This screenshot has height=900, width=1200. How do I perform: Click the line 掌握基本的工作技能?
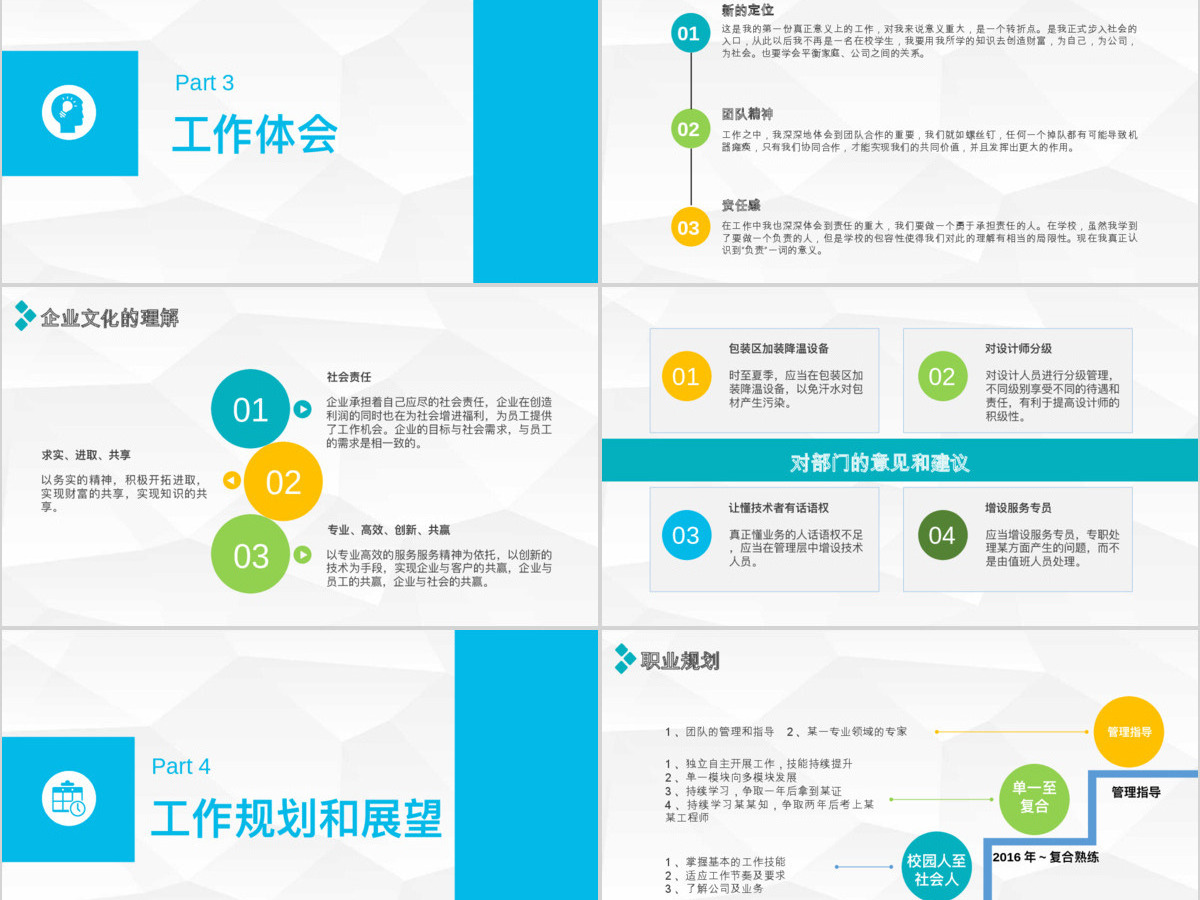(725, 862)
